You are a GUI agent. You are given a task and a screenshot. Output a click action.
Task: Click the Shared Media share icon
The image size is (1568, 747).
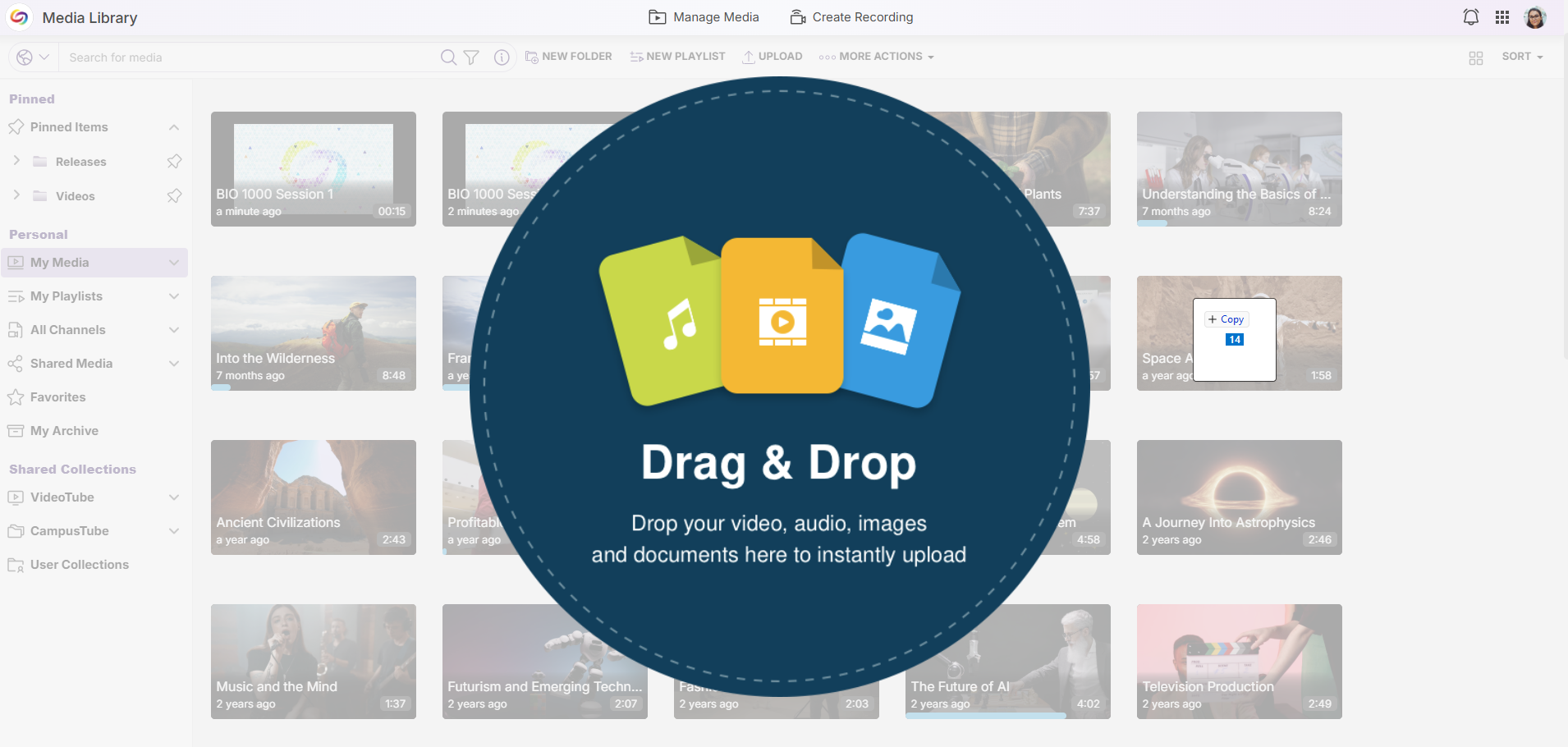(16, 364)
